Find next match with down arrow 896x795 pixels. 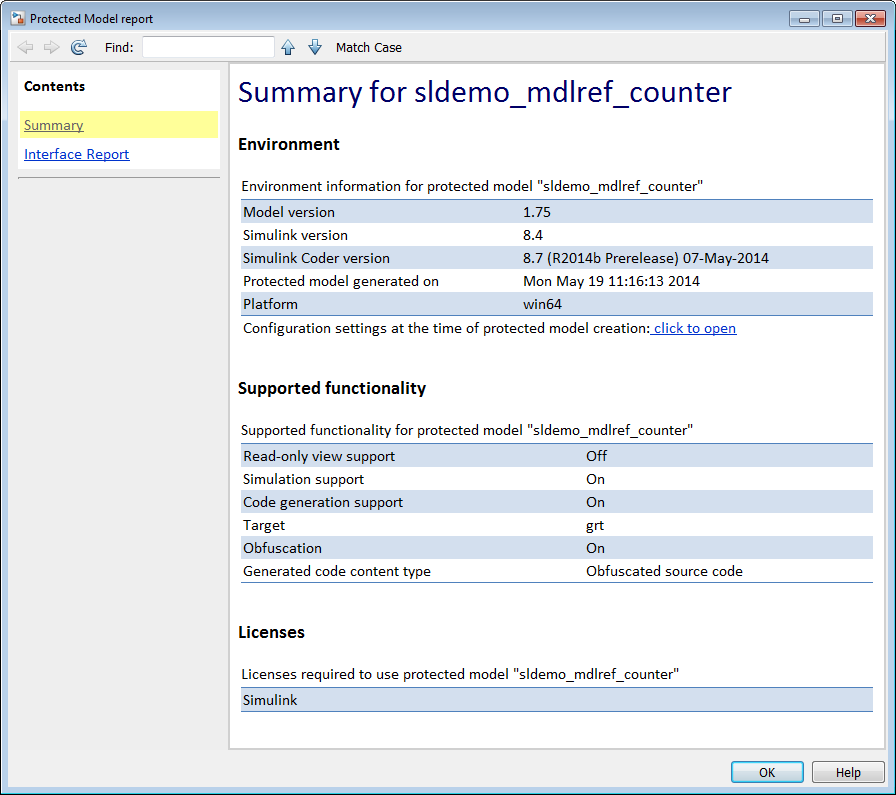315,47
